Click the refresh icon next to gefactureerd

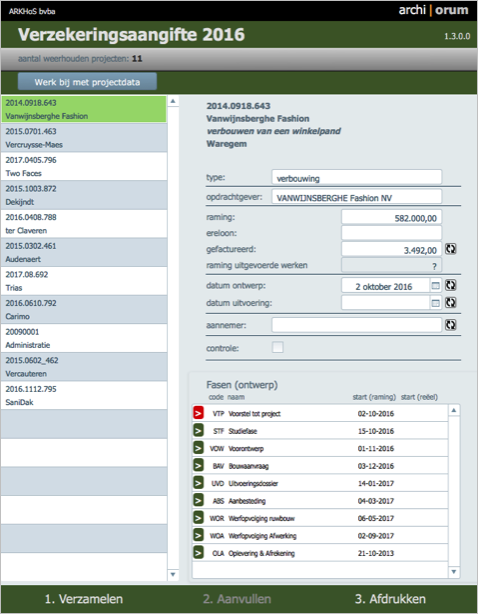point(451,249)
